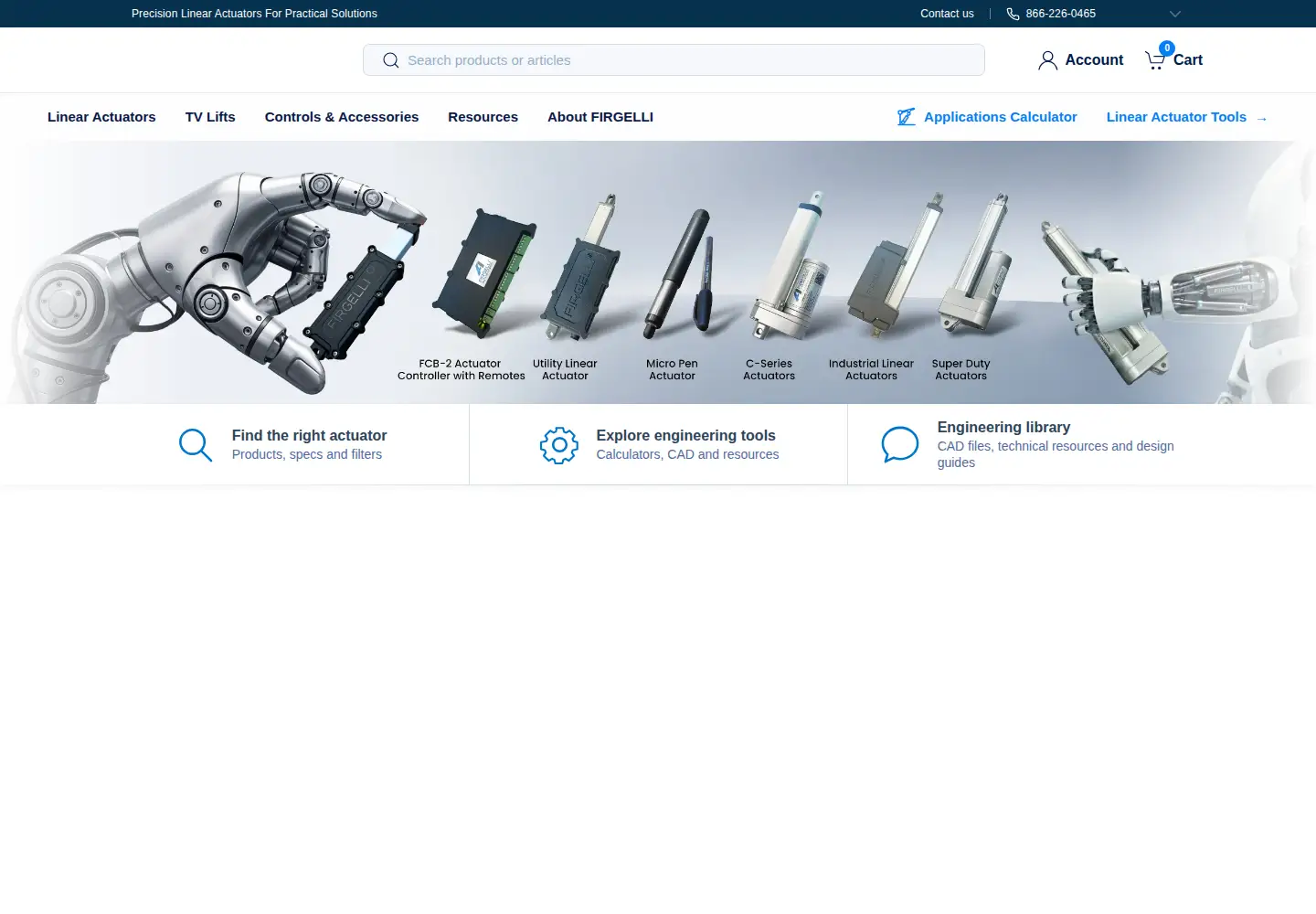Click the gear icon beside Explore engineering tools
Screen dimensions: 1316x914
[x=559, y=445]
